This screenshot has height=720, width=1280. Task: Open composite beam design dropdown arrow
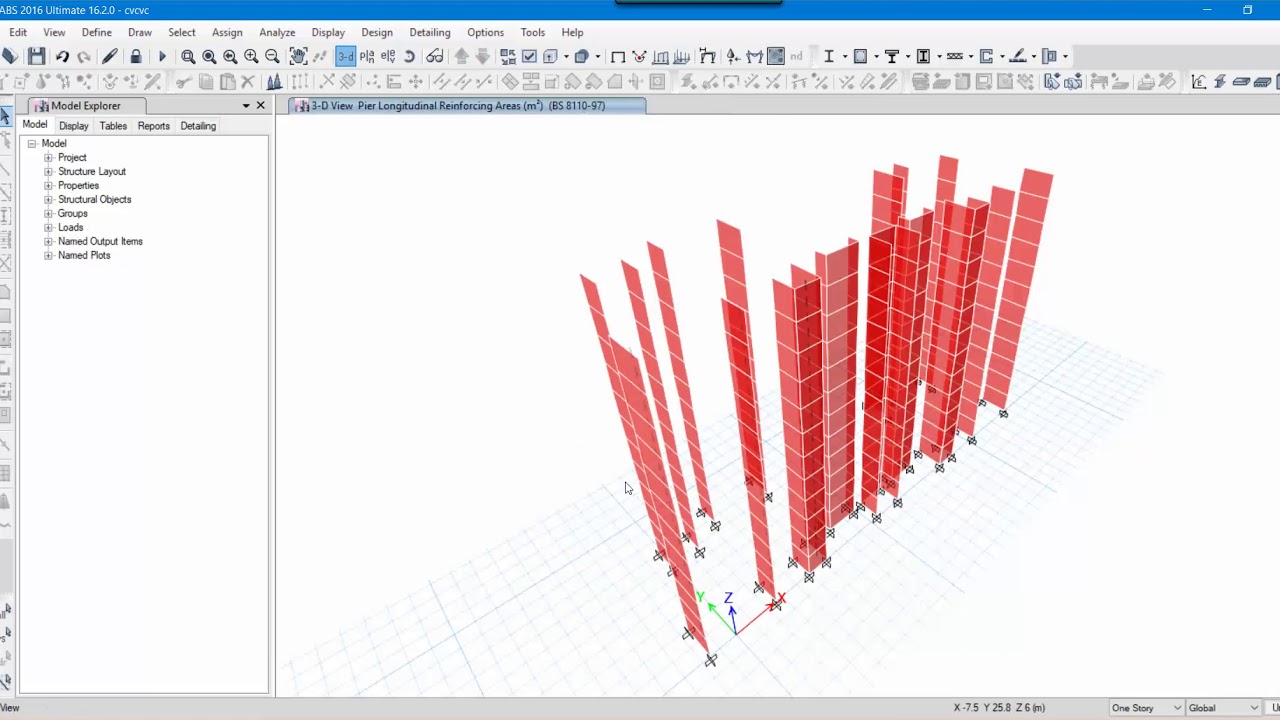908,57
